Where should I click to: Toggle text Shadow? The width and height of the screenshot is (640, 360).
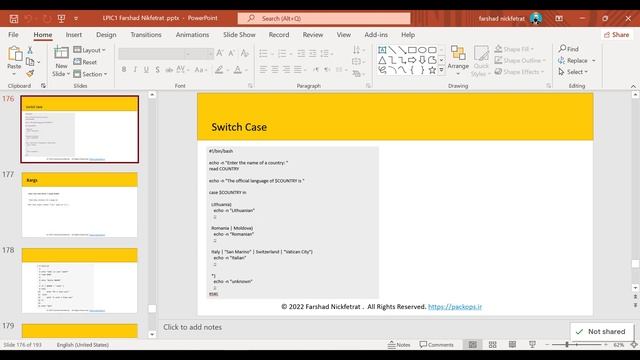158,70
